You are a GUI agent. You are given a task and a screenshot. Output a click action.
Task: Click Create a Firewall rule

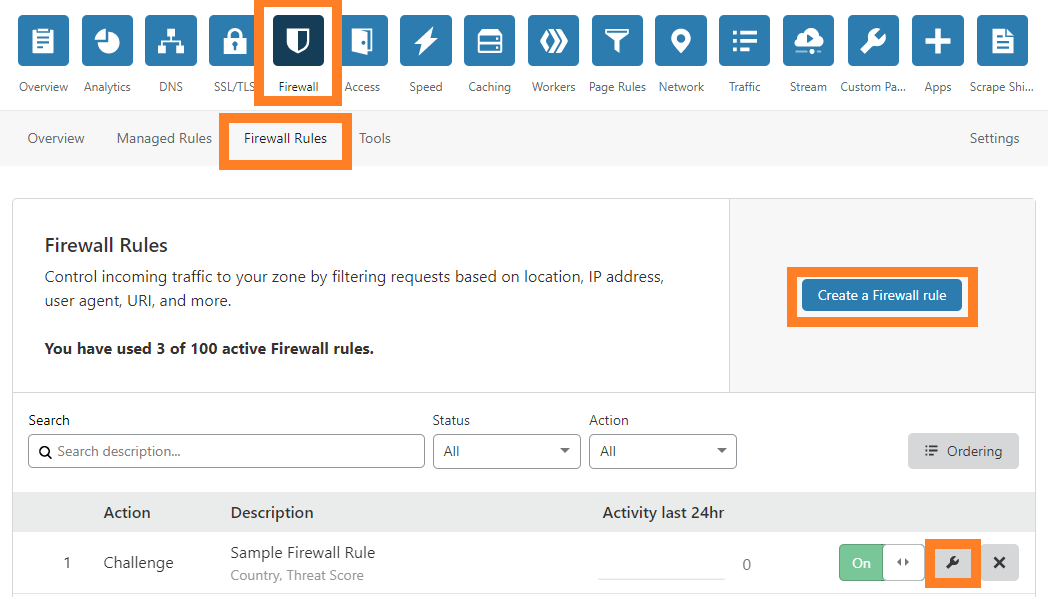(x=881, y=295)
